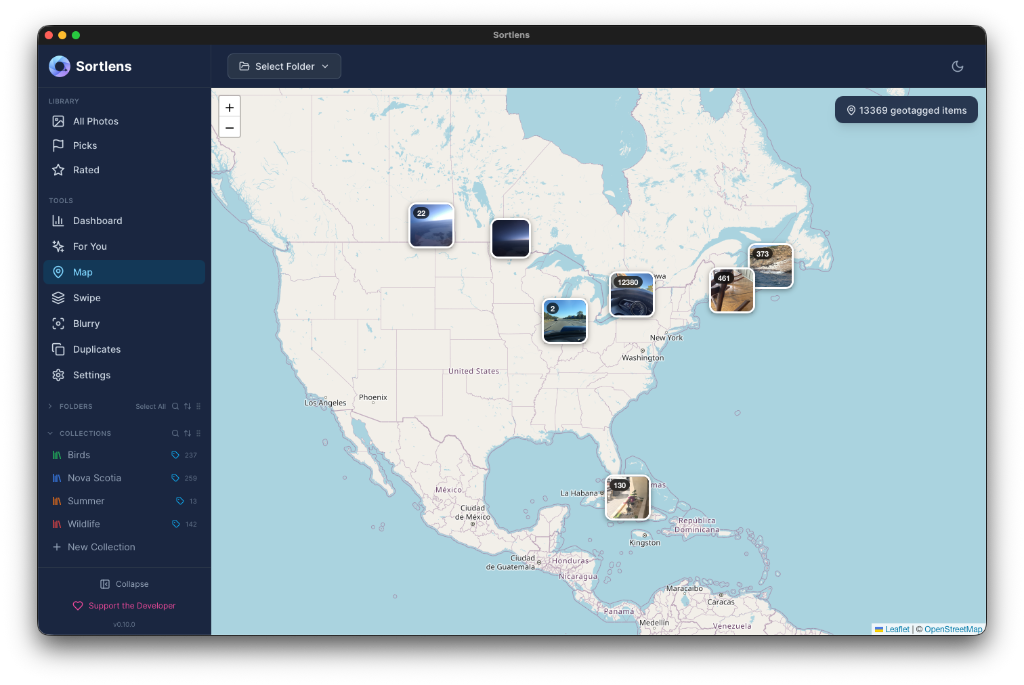Open the Select Folder dropdown
1024x685 pixels.
pyautogui.click(x=284, y=66)
